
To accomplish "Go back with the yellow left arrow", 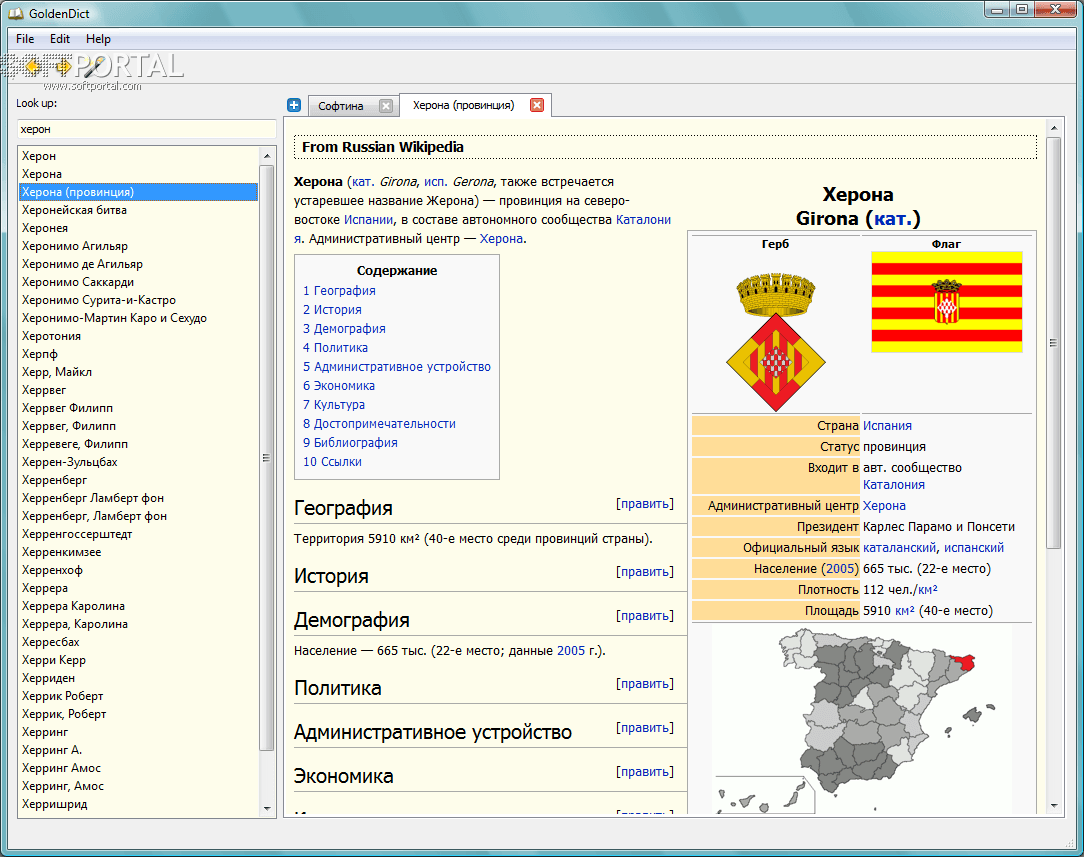I will [x=32, y=66].
